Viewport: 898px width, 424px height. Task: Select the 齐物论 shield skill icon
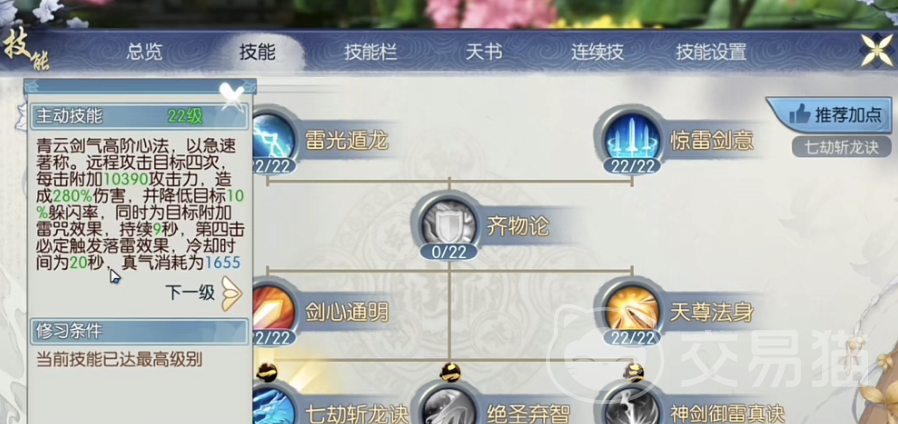coord(450,225)
